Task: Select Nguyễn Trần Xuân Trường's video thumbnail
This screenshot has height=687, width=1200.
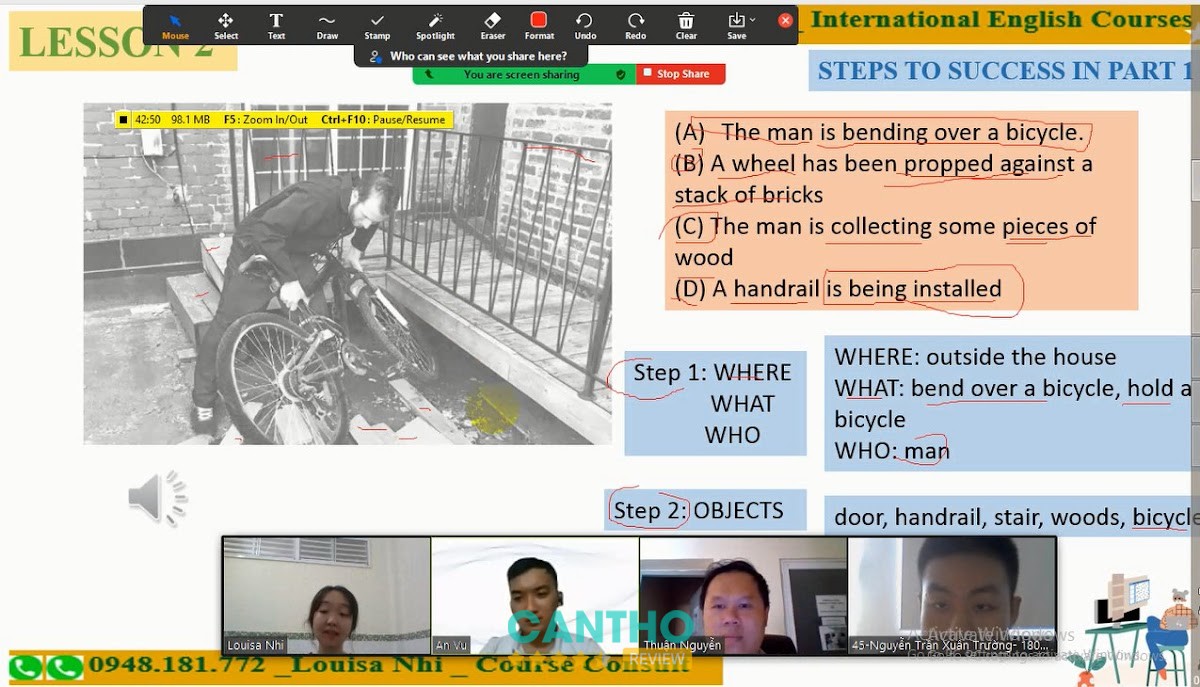Action: pos(951,595)
